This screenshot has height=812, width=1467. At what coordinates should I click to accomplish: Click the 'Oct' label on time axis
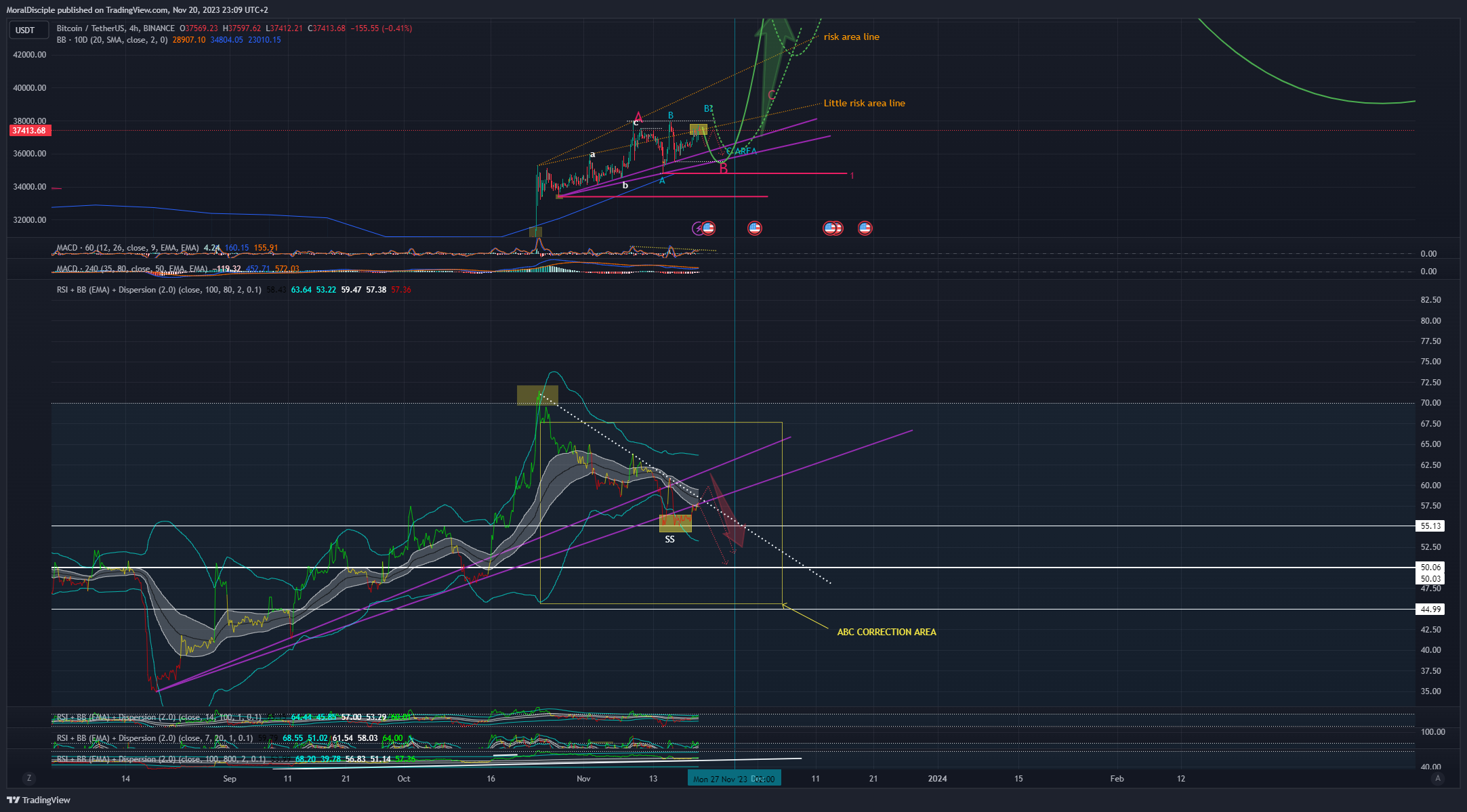click(404, 779)
